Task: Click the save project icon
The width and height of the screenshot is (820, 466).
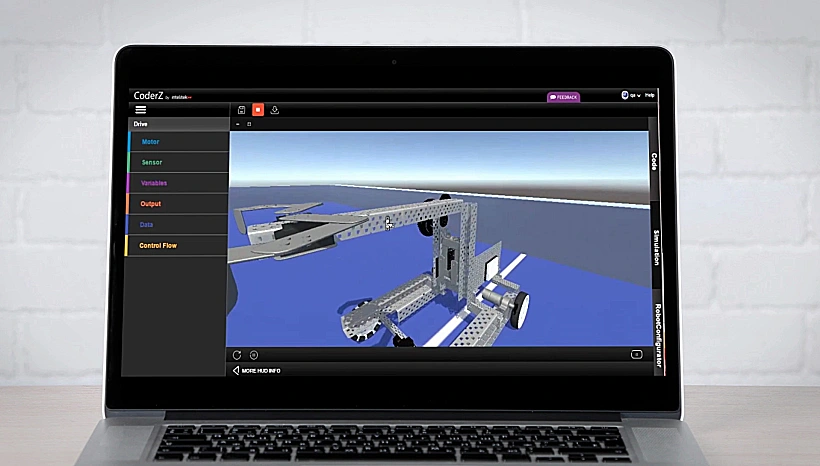Action: [x=241, y=110]
